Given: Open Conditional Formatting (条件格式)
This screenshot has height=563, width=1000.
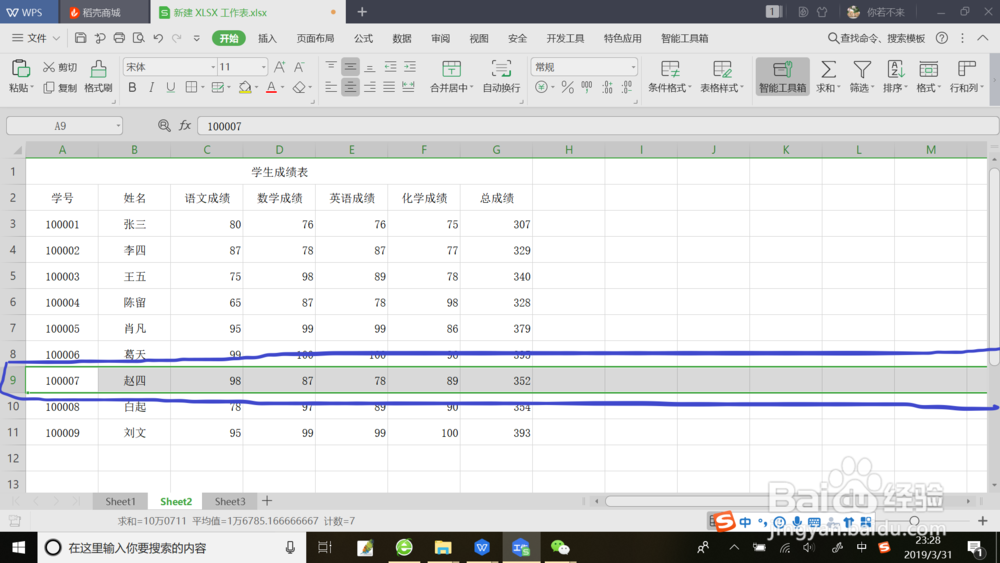Looking at the screenshot, I should [670, 77].
